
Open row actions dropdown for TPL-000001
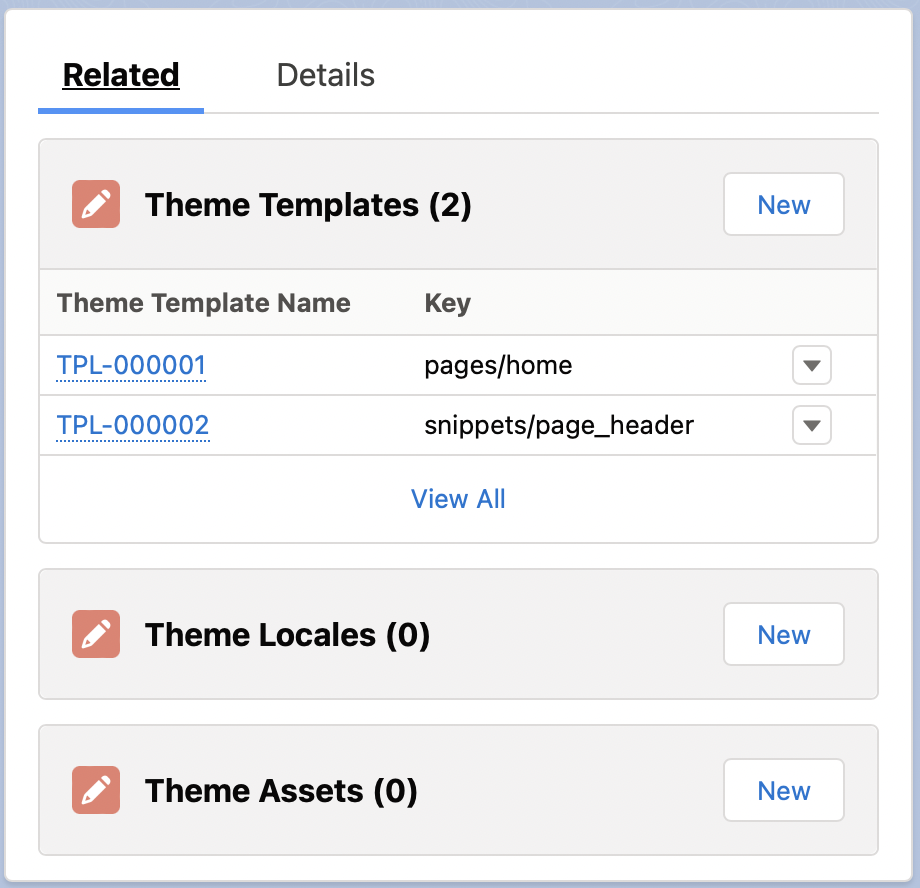click(811, 365)
